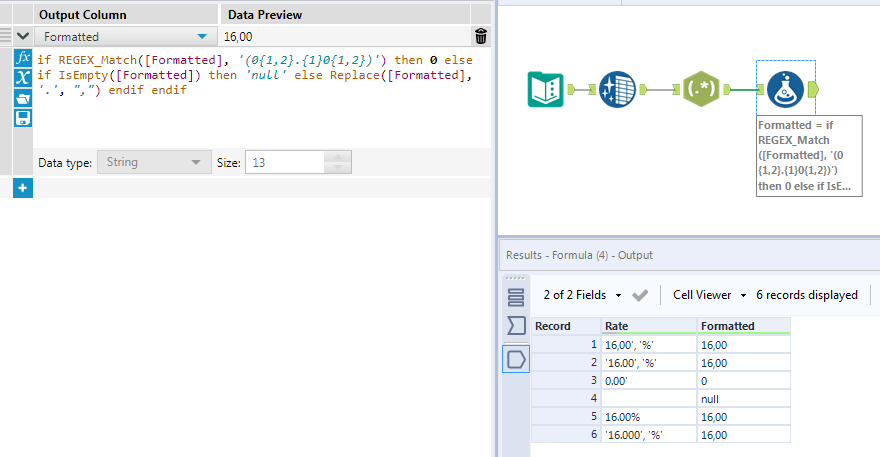Open the fx functions list

(23, 59)
